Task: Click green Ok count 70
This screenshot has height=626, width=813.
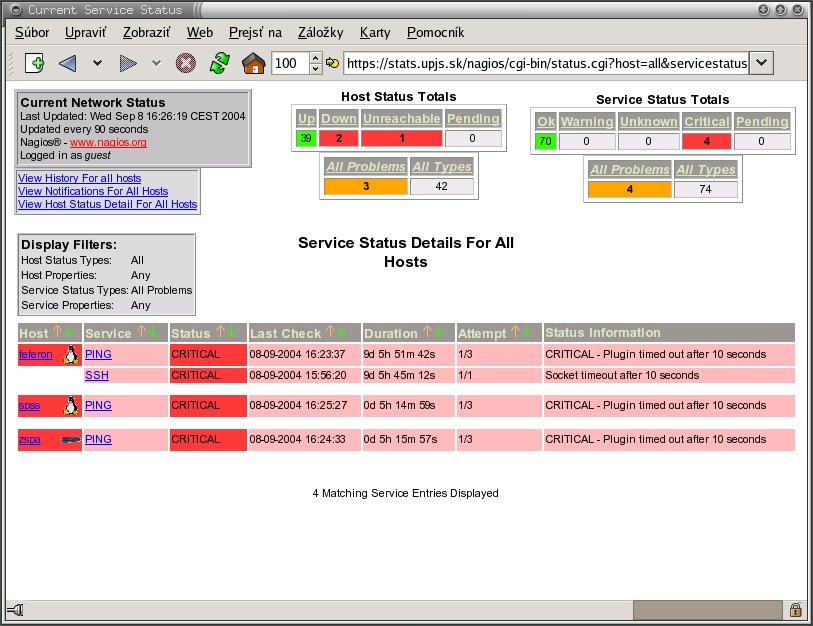Action: (x=545, y=141)
